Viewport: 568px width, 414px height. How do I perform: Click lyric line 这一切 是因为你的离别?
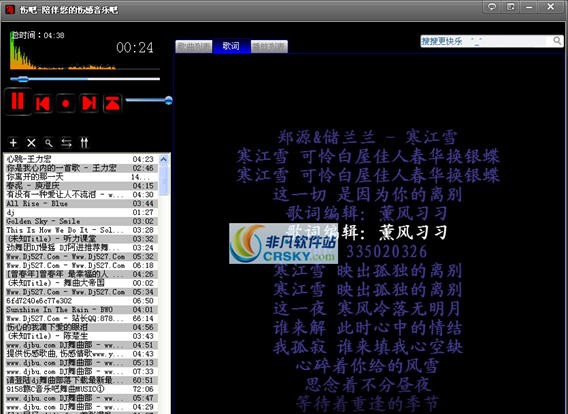click(367, 194)
